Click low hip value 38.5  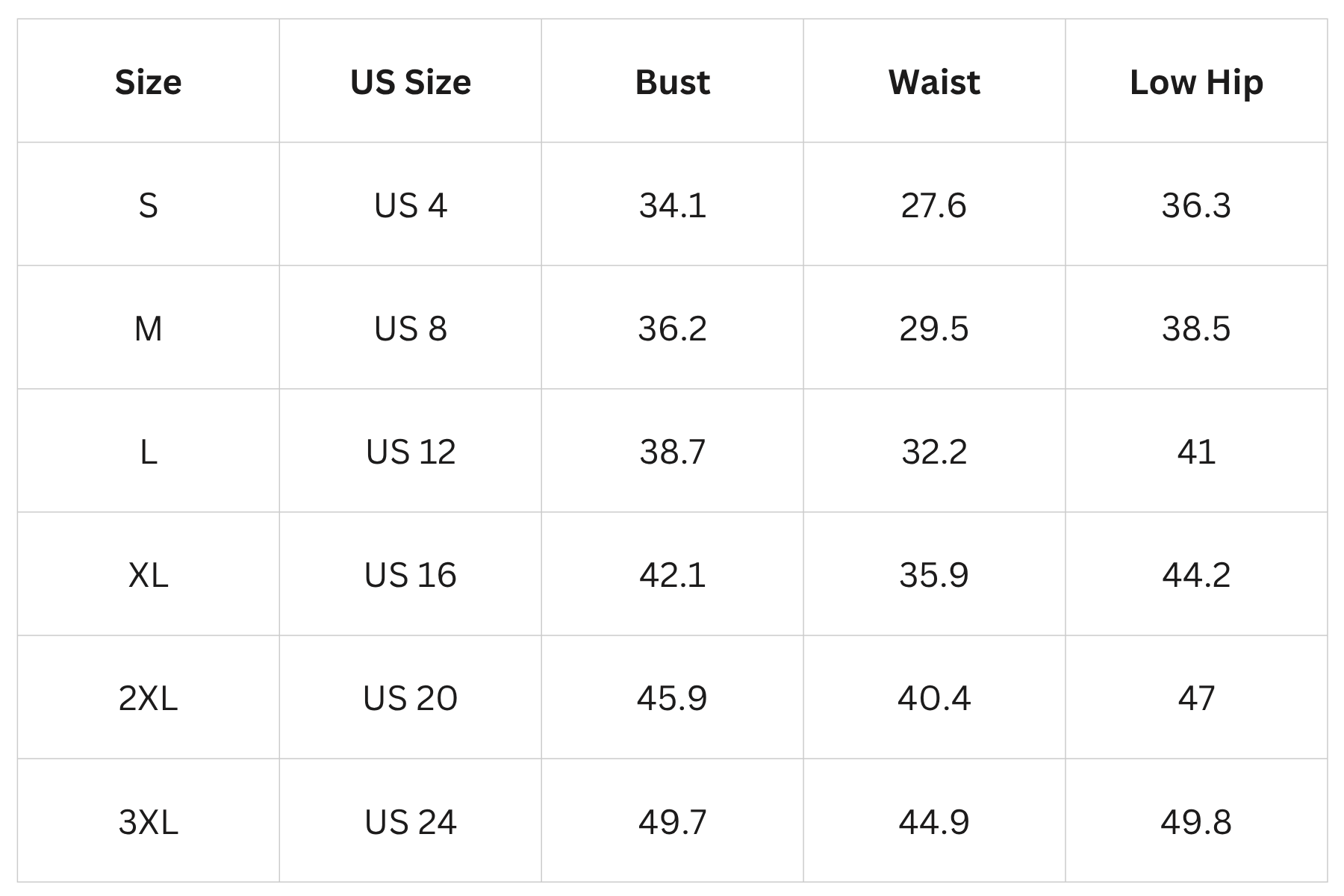(1196, 329)
